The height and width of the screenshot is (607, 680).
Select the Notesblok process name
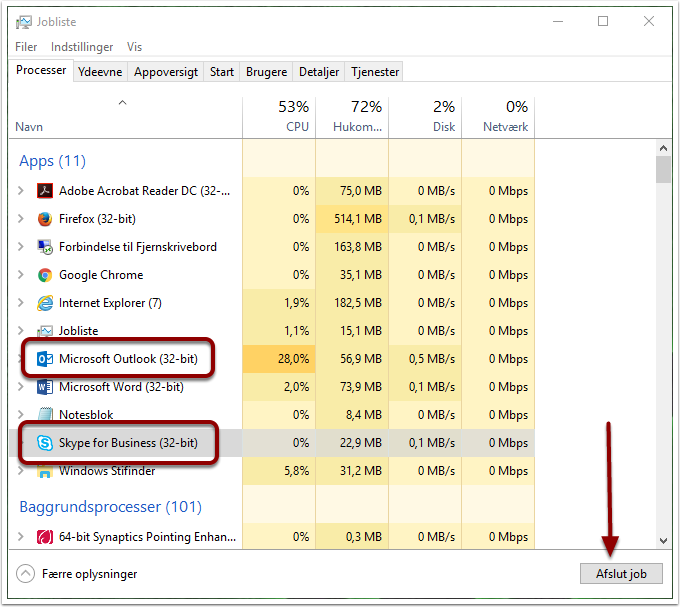tap(86, 415)
